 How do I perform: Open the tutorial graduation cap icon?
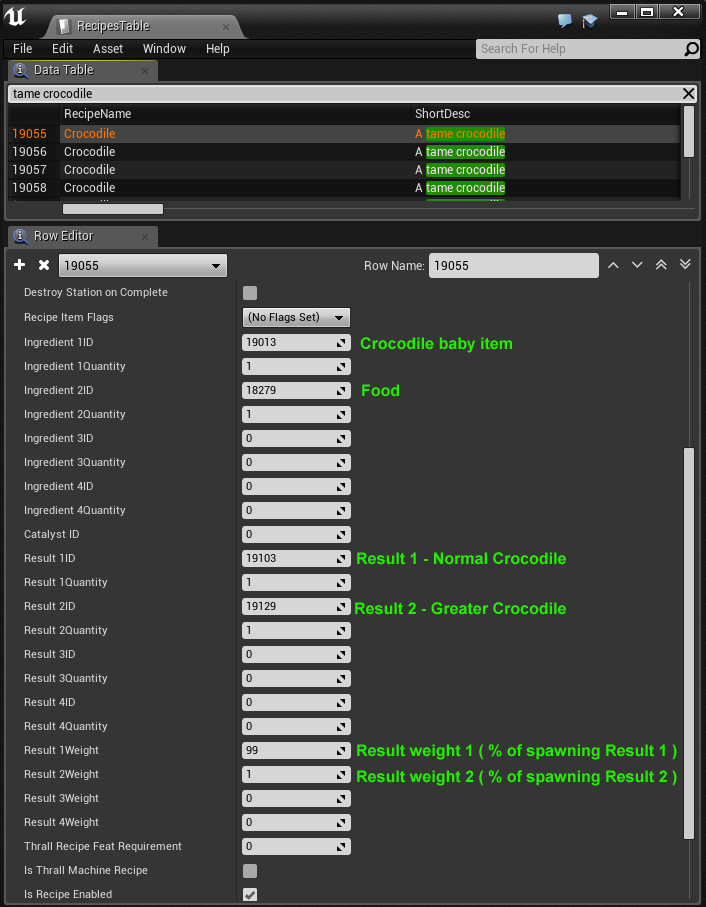pyautogui.click(x=590, y=20)
